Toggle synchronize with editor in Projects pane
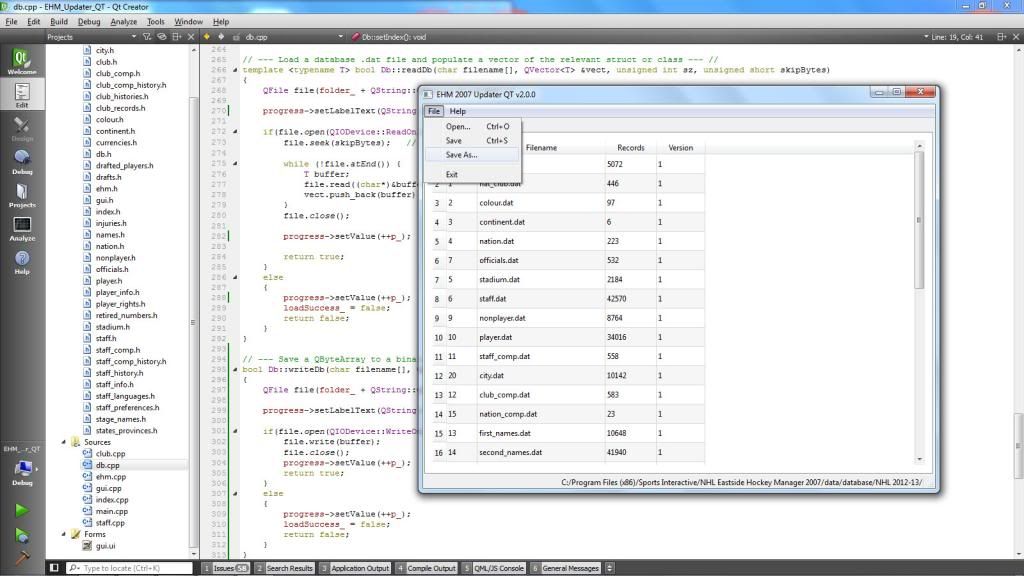Image resolution: width=1024 pixels, height=576 pixels. coord(162,37)
